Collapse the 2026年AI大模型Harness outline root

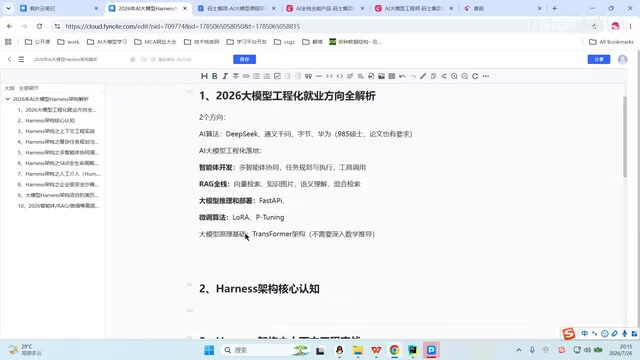[8, 99]
